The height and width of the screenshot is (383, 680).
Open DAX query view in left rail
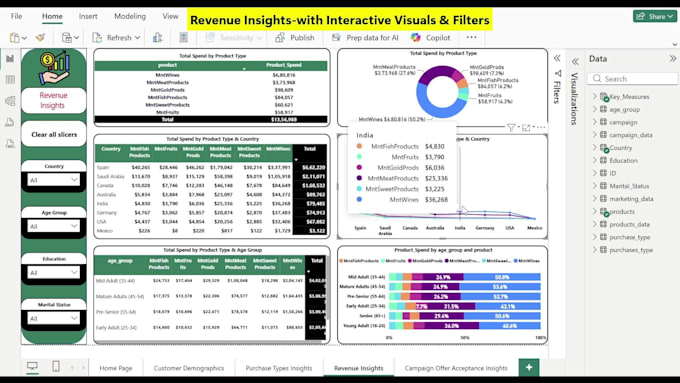[10, 122]
